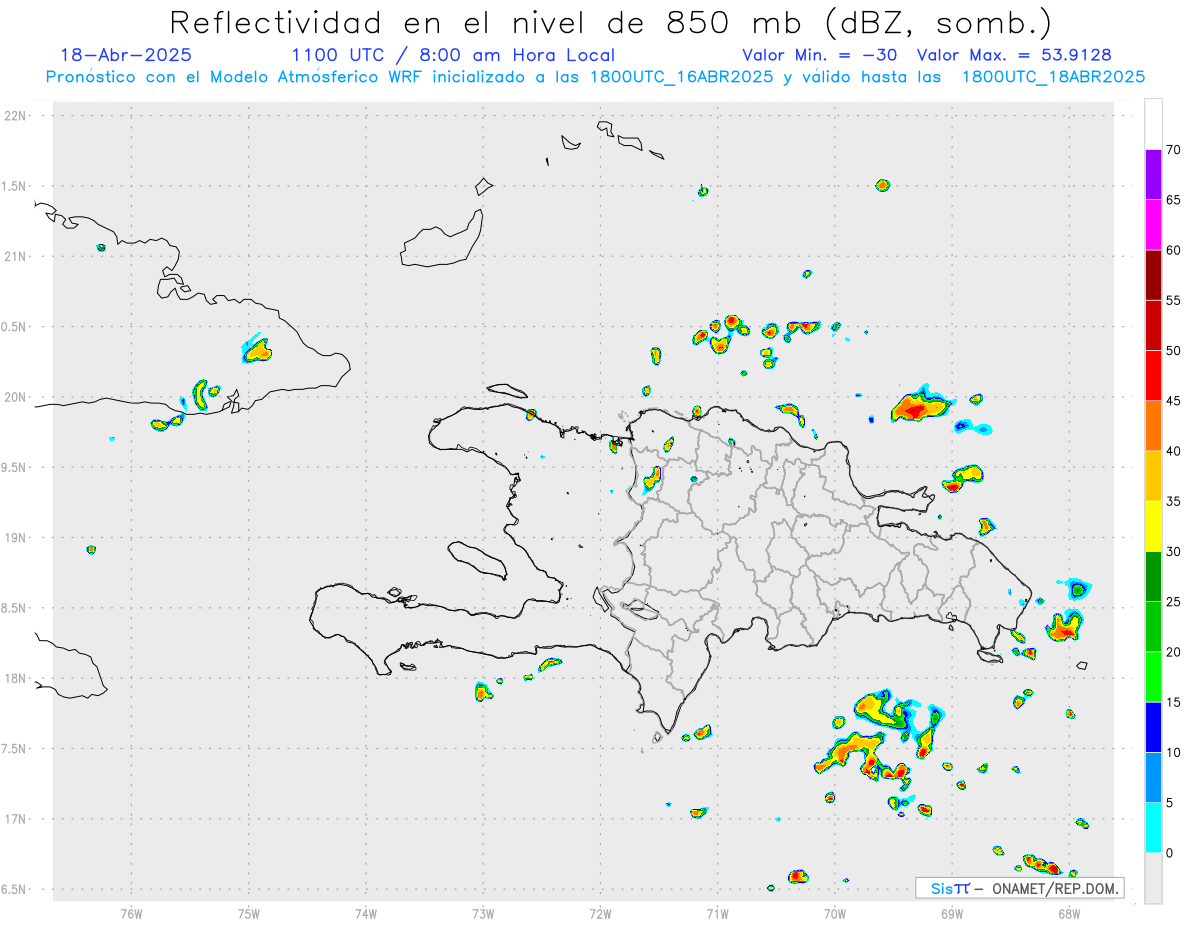Click the 20N latitude axis label
The width and height of the screenshot is (1200, 927).
click(x=17, y=397)
